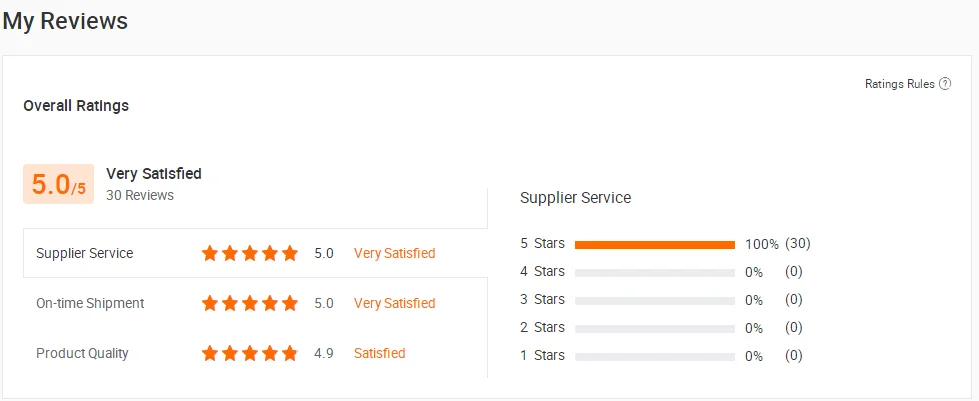Click the 4 Stars empty bar
979x401 pixels.
(655, 273)
